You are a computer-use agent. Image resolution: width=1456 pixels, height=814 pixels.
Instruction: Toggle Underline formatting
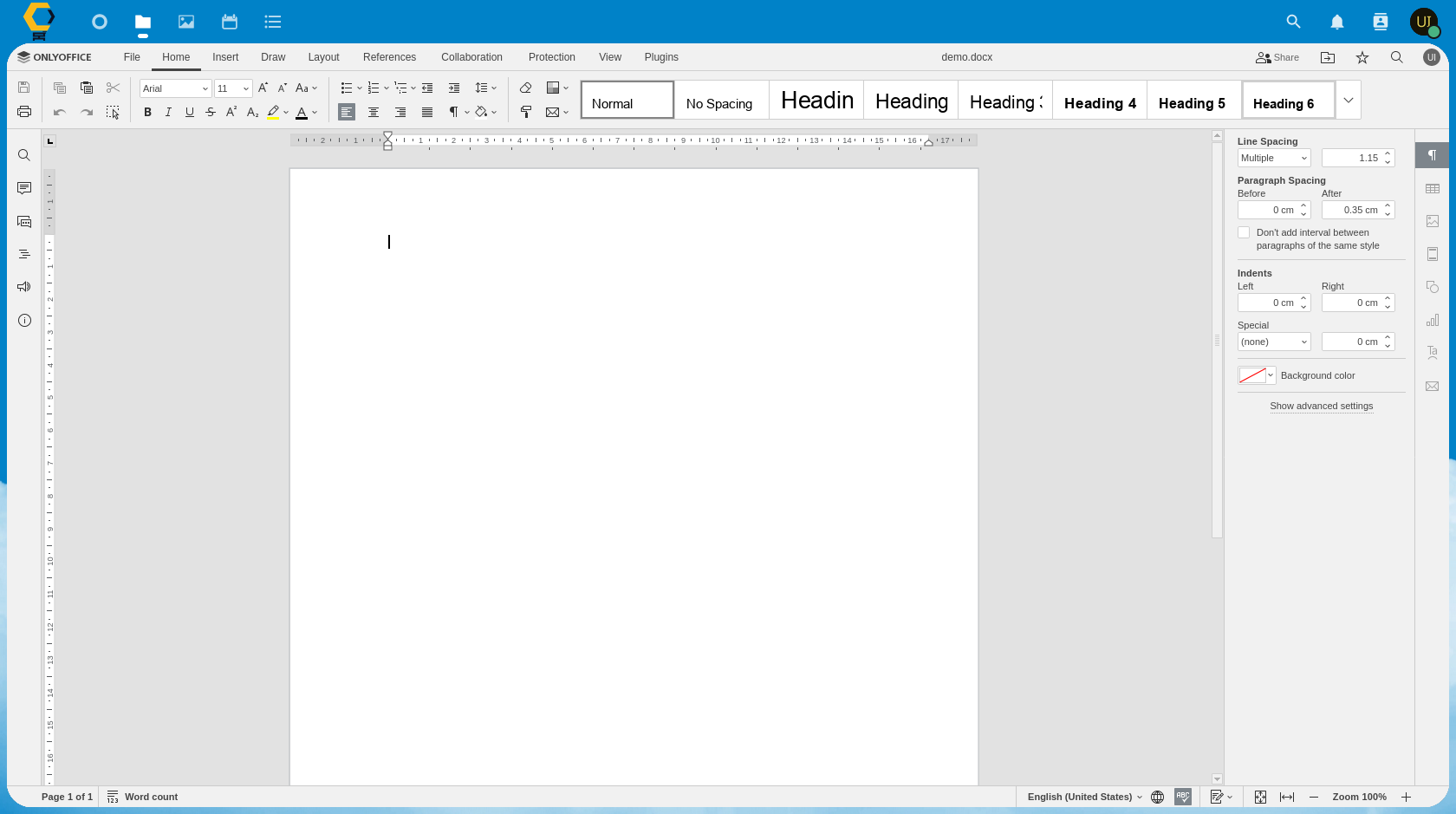point(190,112)
